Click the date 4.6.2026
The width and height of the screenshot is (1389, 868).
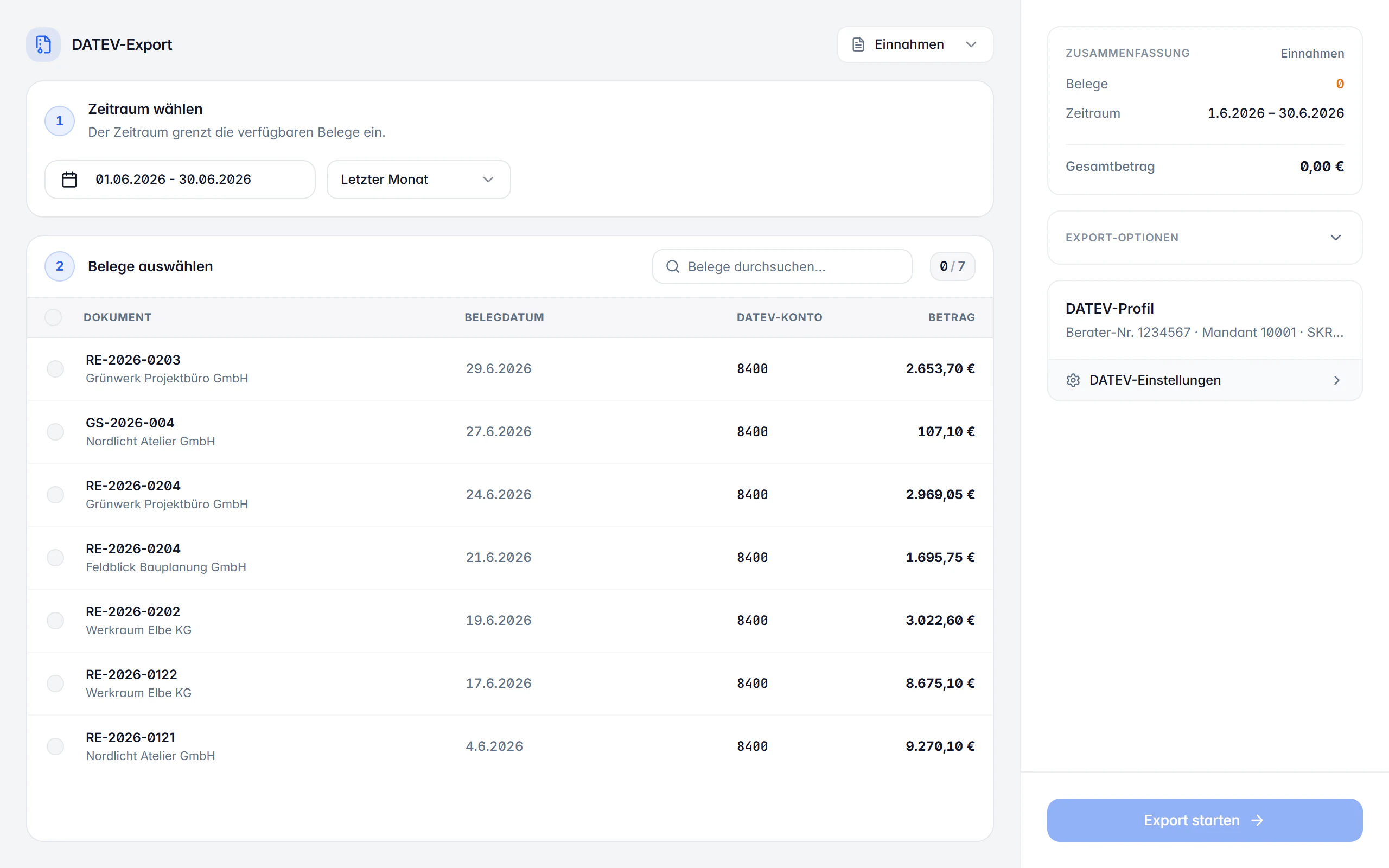coord(494,746)
